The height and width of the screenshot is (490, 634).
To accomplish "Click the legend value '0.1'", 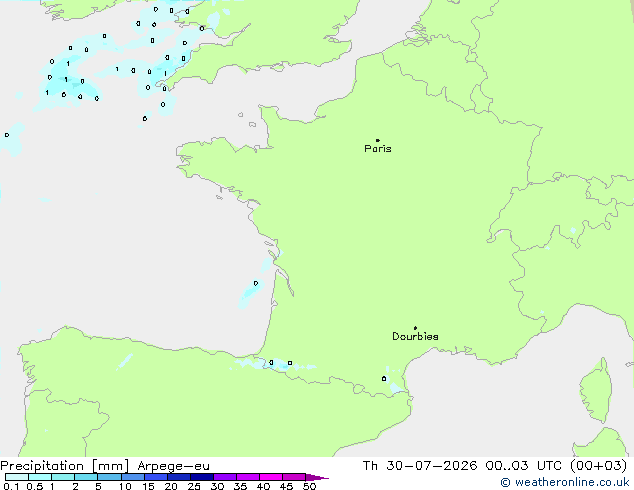I will pos(11,486).
